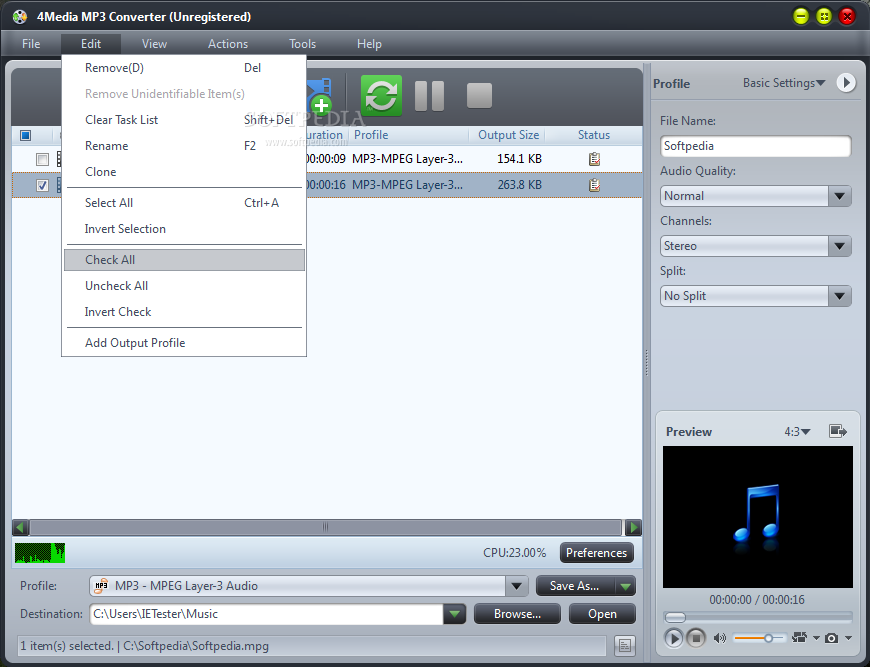Click the horizontal scrollbar of the task list
Screen dimensions: 870x667
[325, 527]
